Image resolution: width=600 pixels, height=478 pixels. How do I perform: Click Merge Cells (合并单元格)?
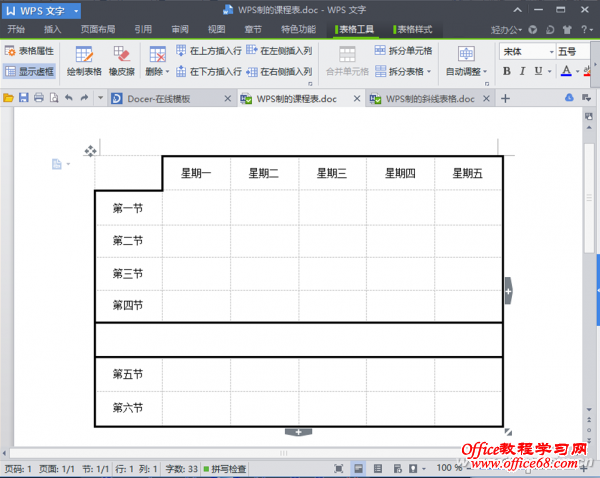tap(347, 61)
